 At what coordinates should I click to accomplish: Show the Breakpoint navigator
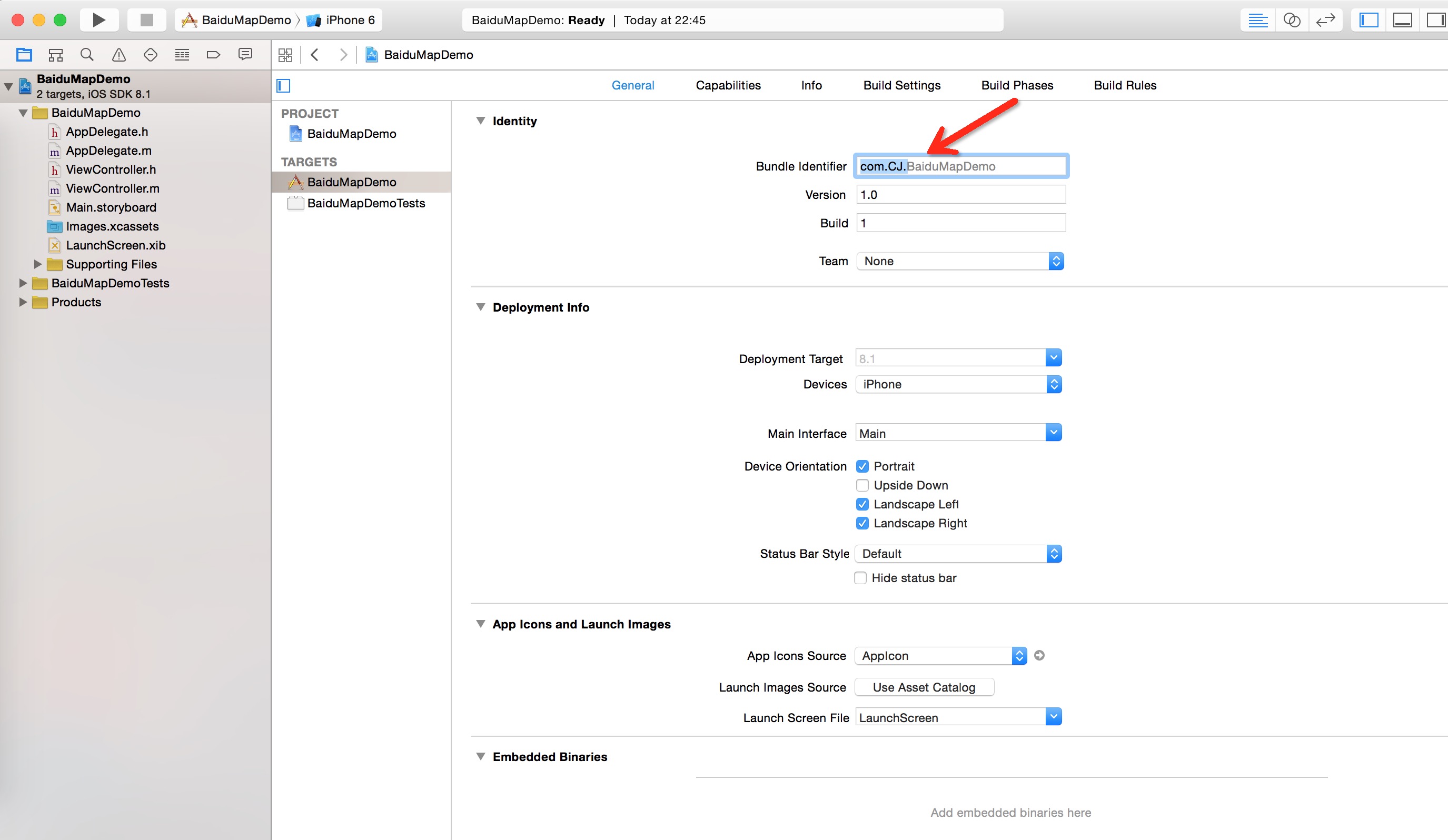click(x=213, y=55)
